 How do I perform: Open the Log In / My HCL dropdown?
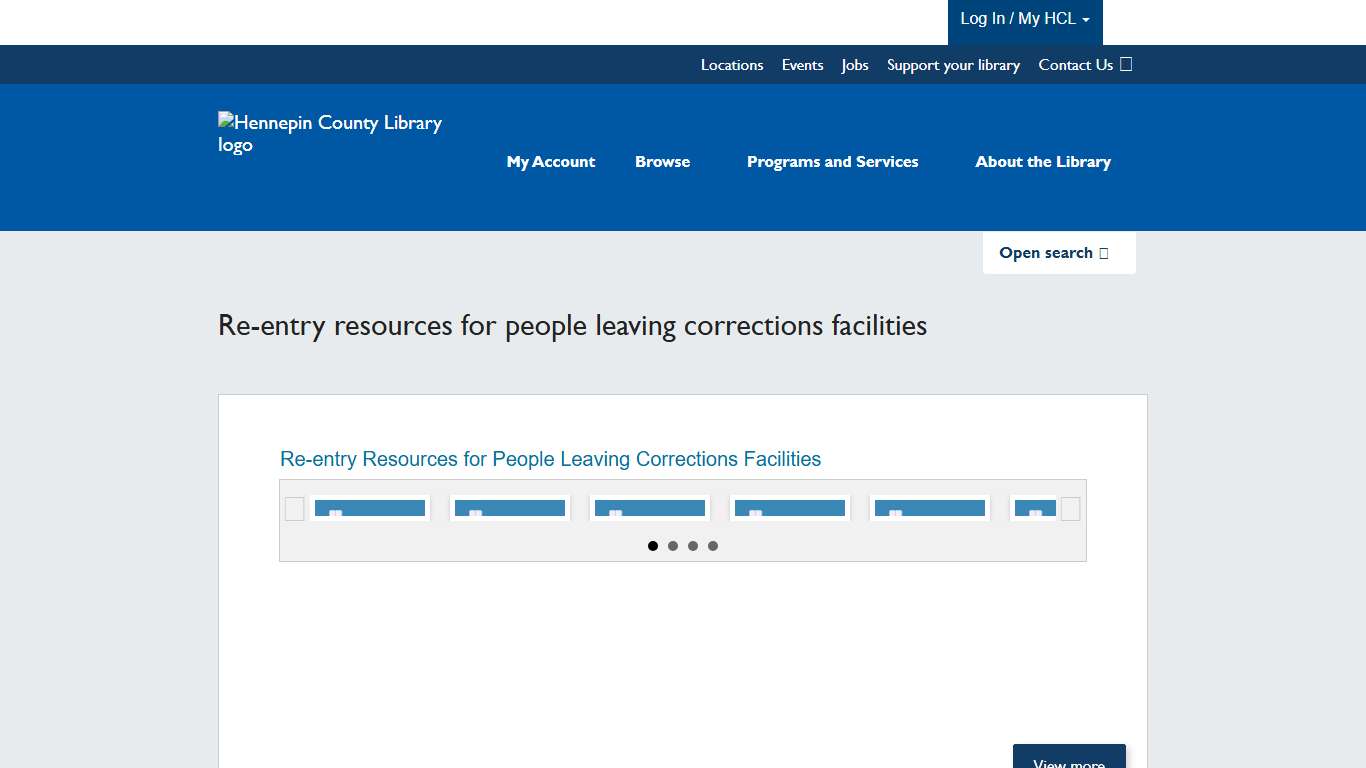click(x=1024, y=18)
